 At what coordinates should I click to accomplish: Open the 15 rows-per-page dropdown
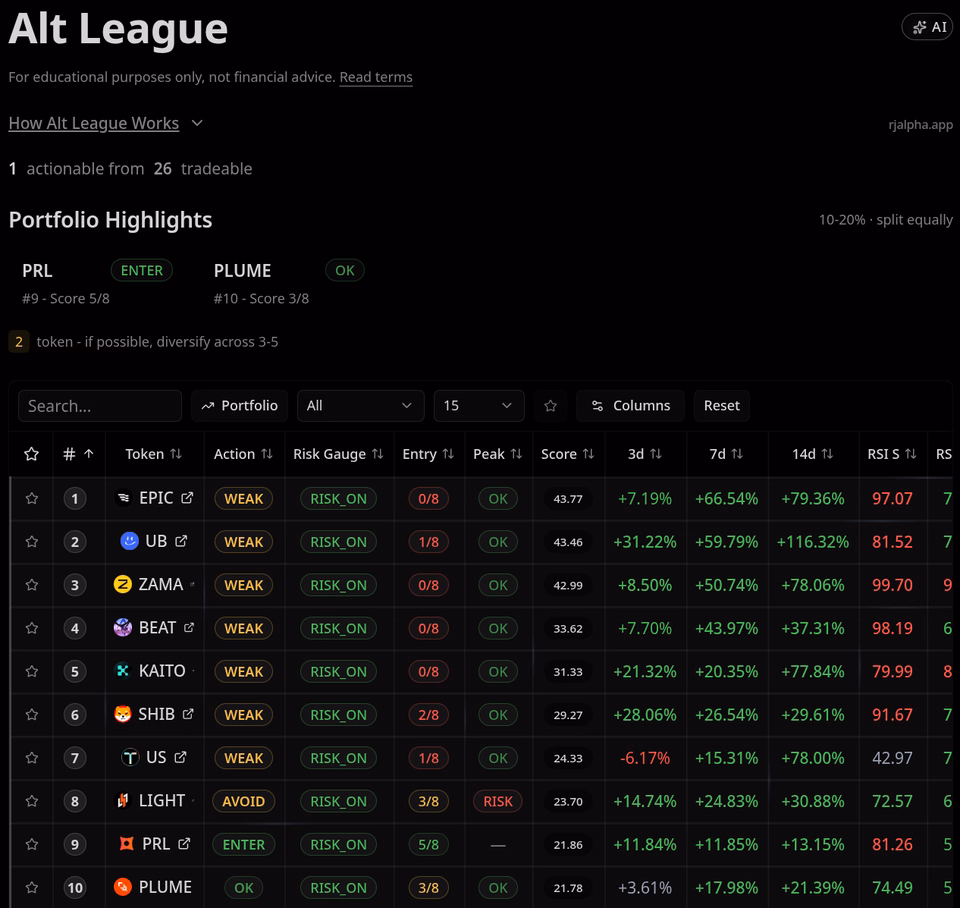(x=479, y=406)
